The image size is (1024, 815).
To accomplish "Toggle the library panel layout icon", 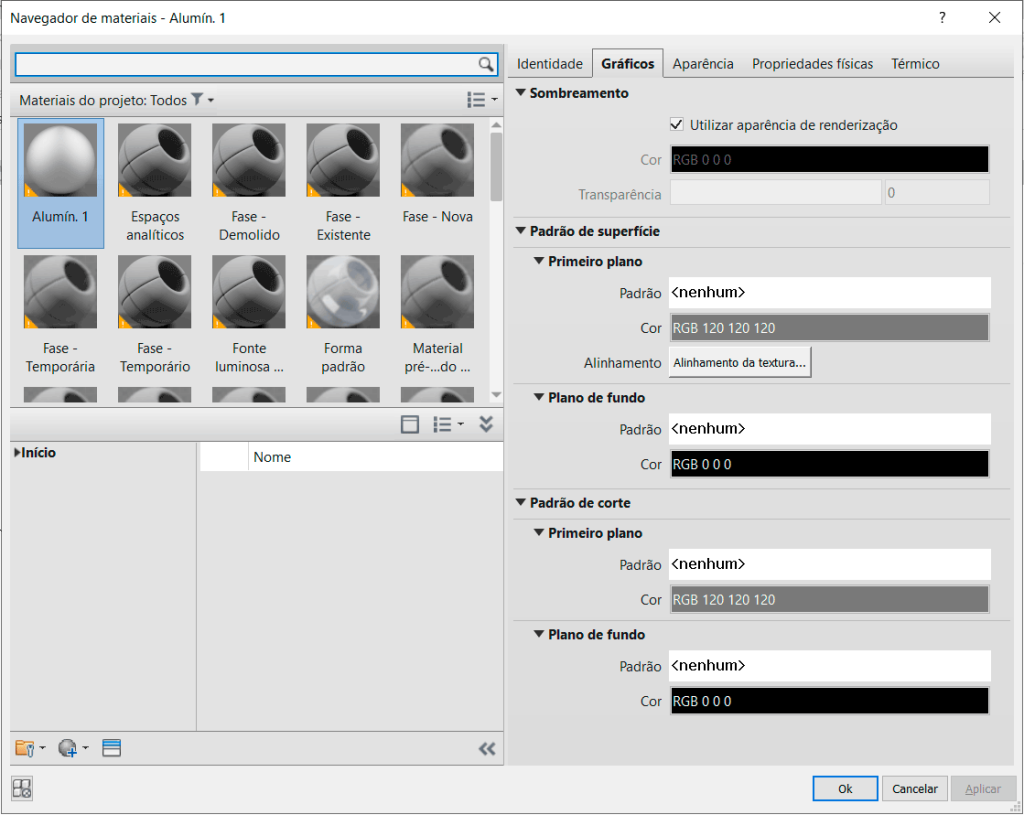I will pyautogui.click(x=409, y=425).
